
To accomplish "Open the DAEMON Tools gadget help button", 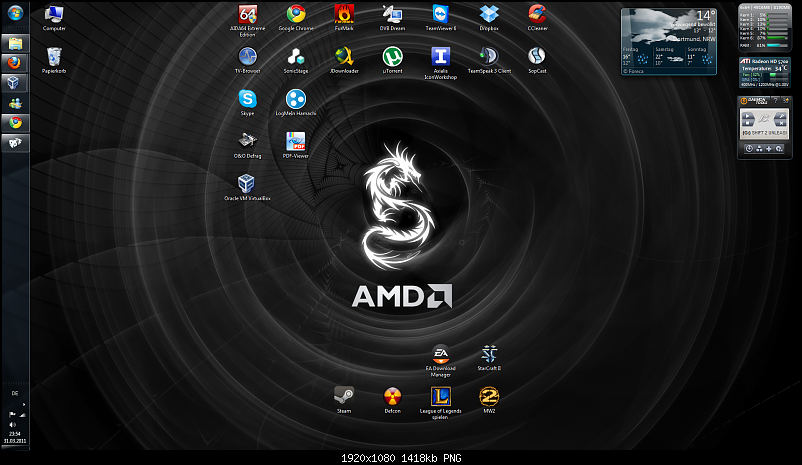I will [x=775, y=101].
